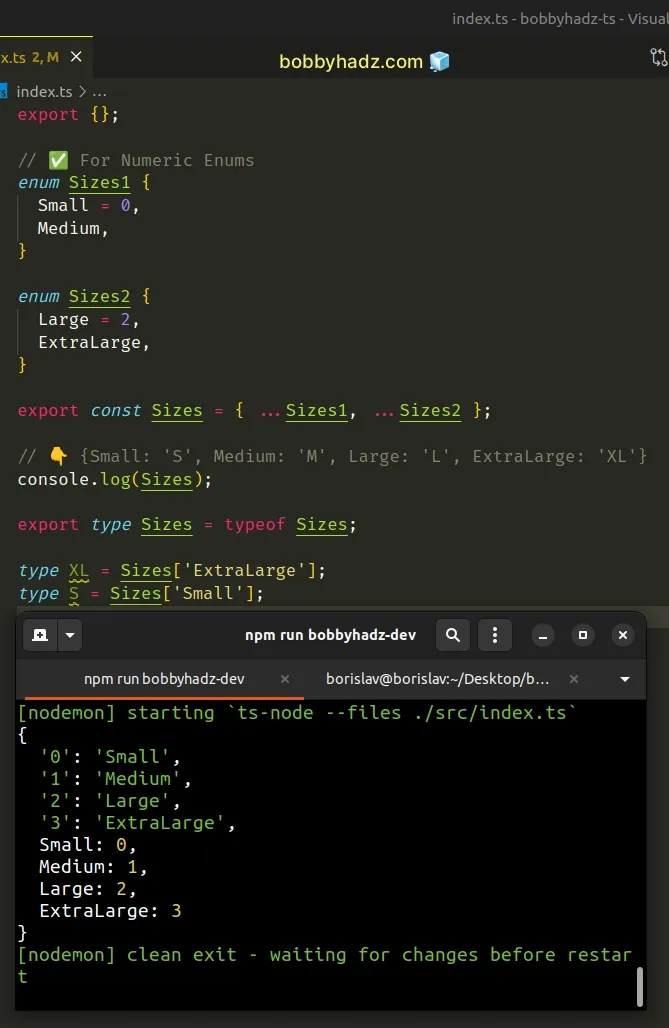Close the terminal window
This screenshot has width=669, height=1028.
pos(622,635)
